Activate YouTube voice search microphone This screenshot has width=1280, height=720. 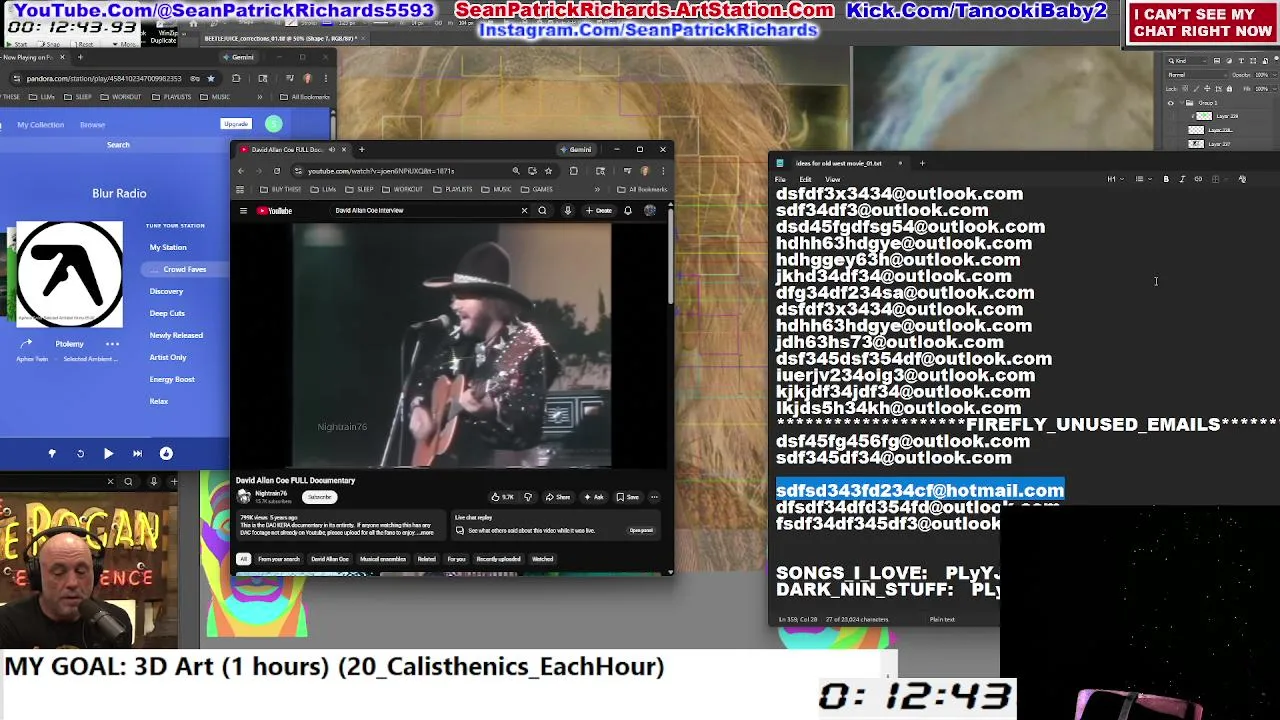(x=567, y=210)
